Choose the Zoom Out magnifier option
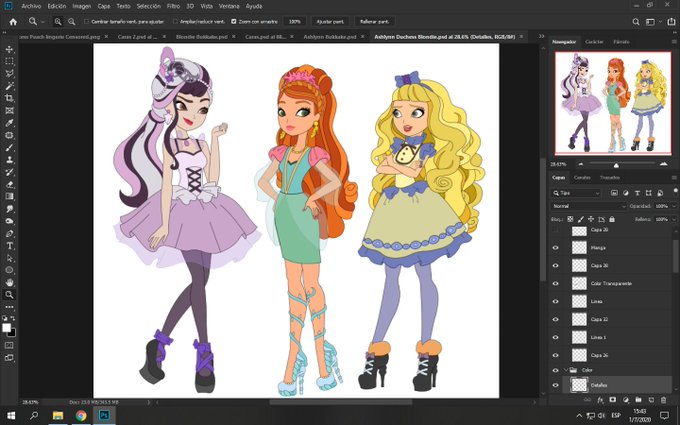 coord(72,21)
